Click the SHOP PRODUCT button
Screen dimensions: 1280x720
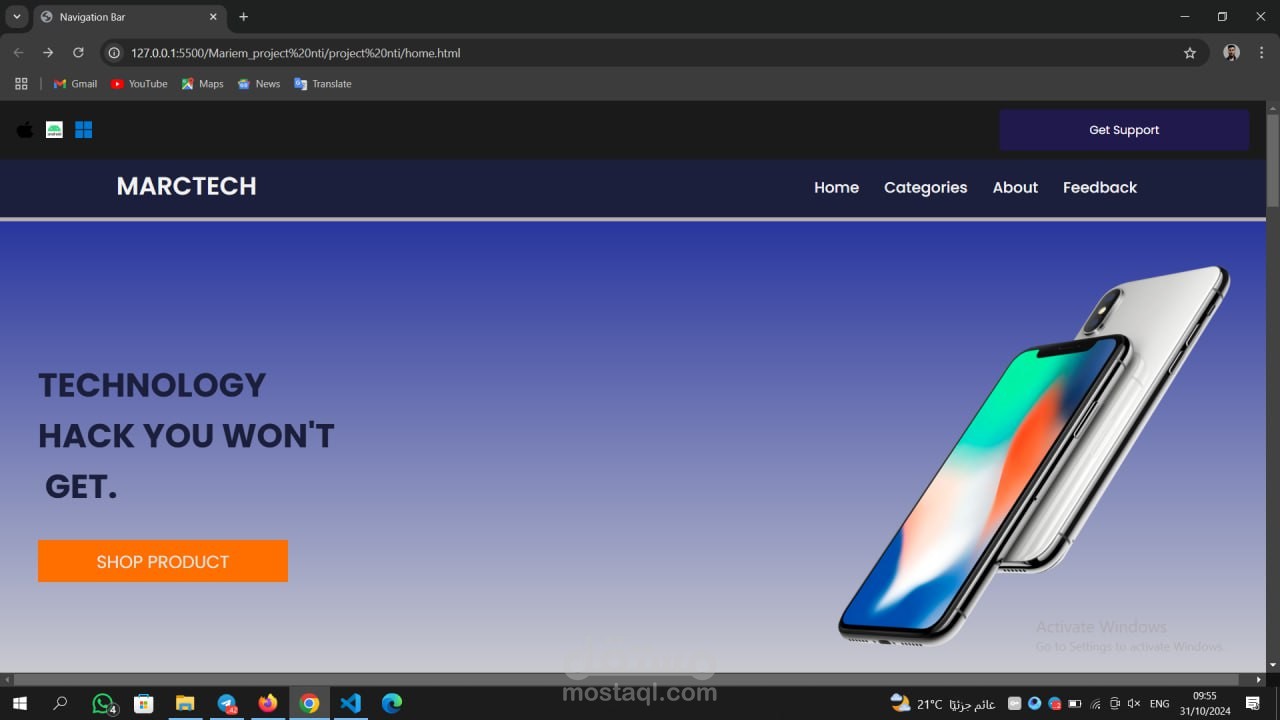point(163,561)
